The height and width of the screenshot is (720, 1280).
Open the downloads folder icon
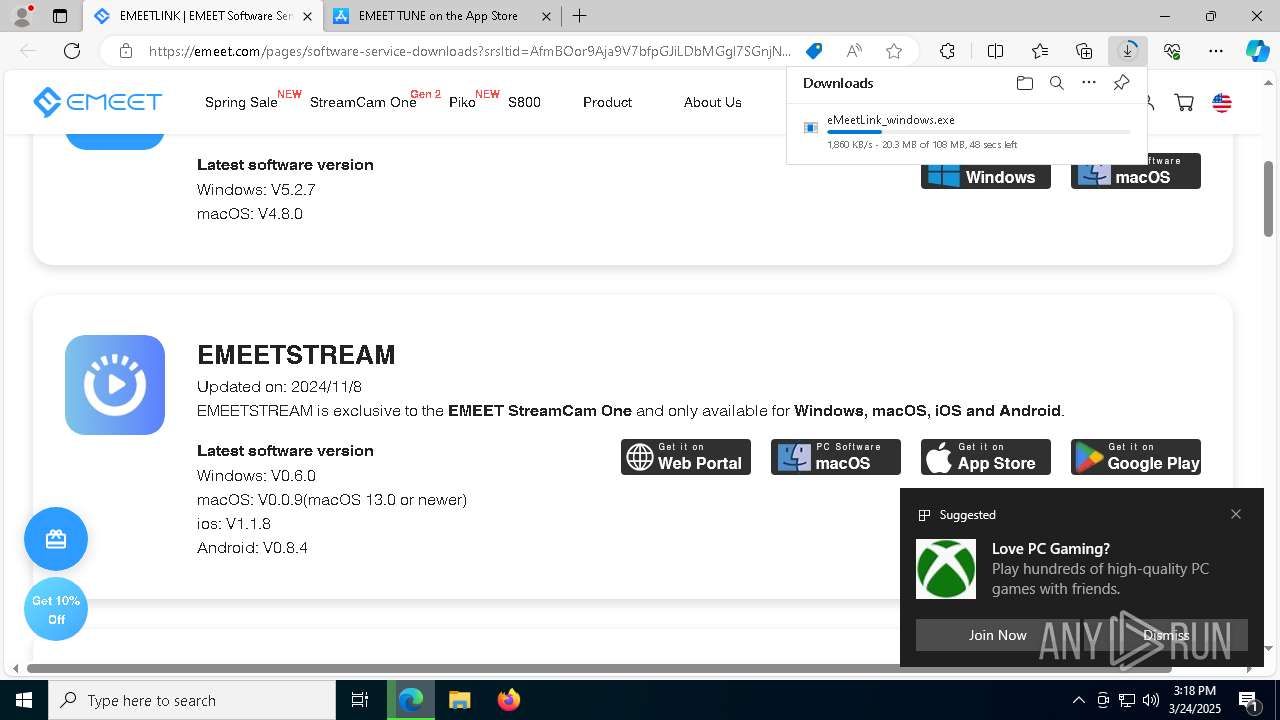click(1024, 83)
